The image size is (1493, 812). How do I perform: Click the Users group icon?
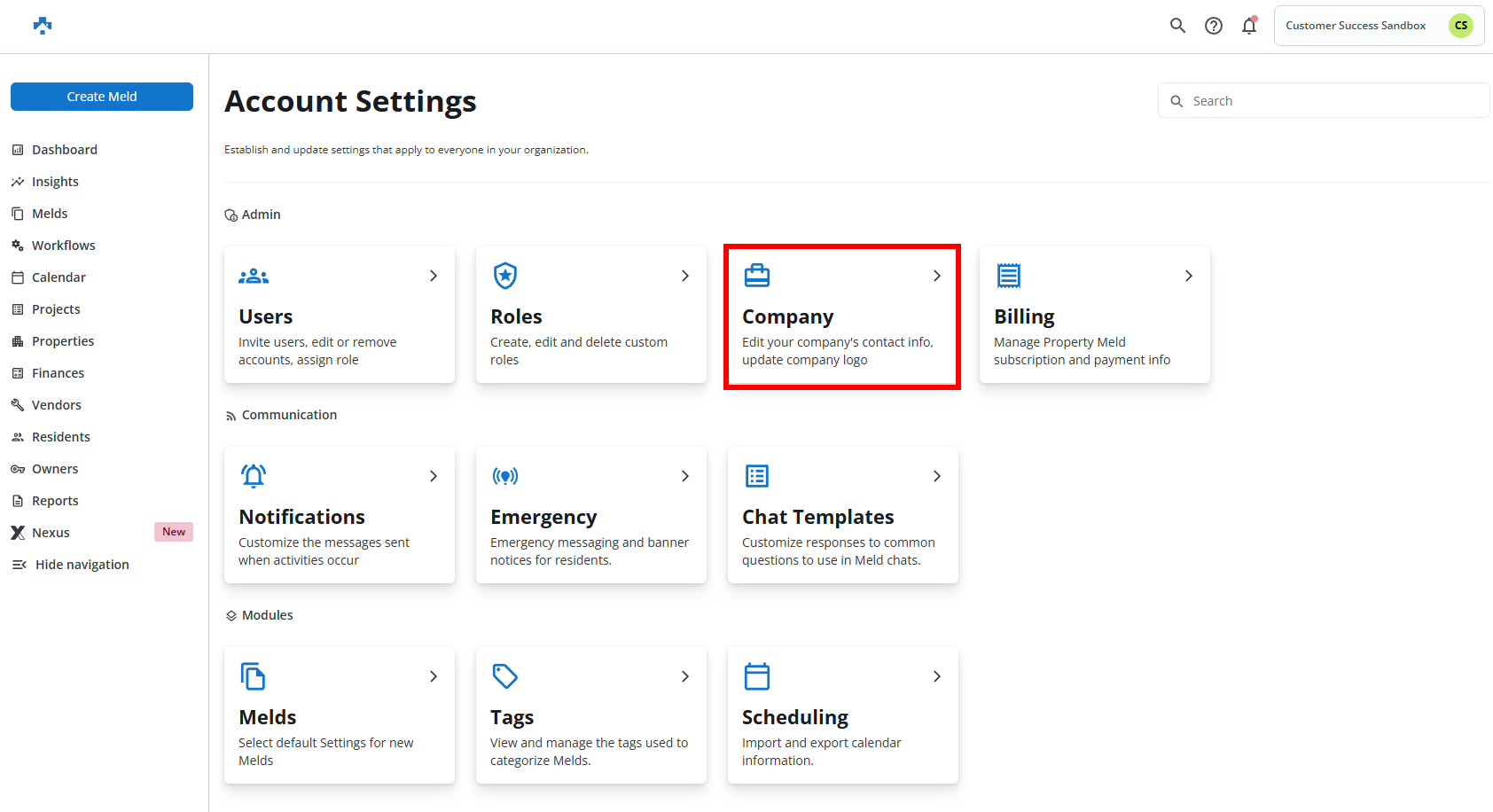(x=254, y=277)
